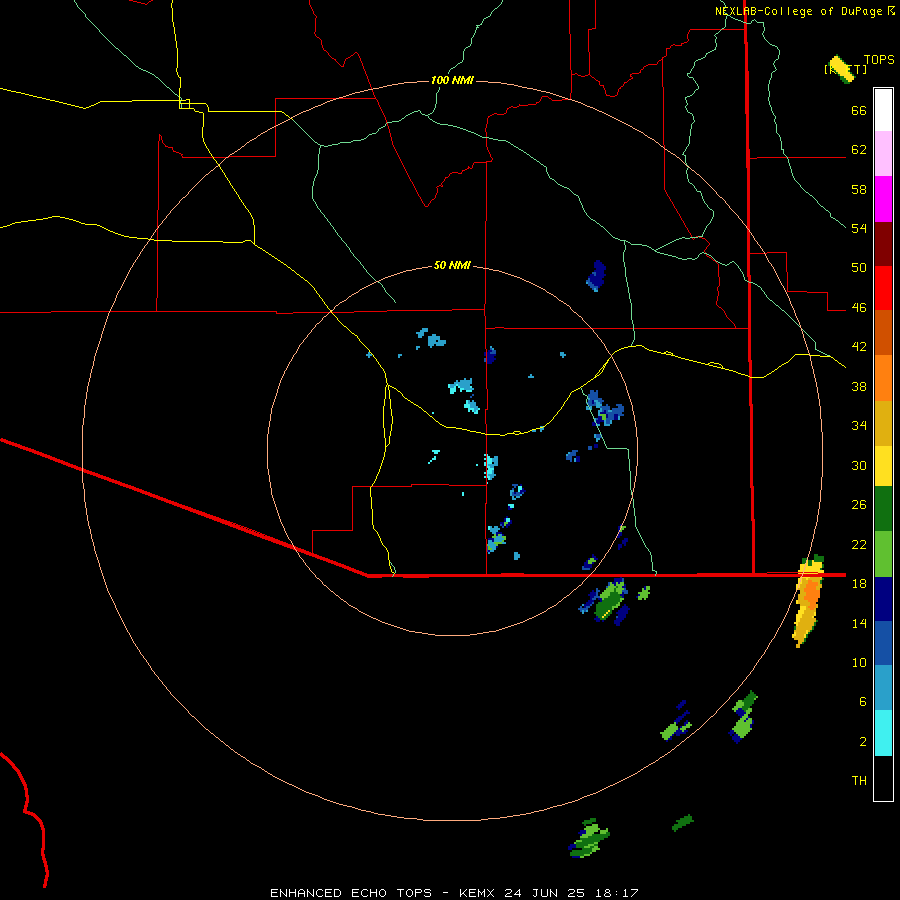The image size is (900, 900).
Task: Click the "22" legend value
Action: tap(859, 544)
